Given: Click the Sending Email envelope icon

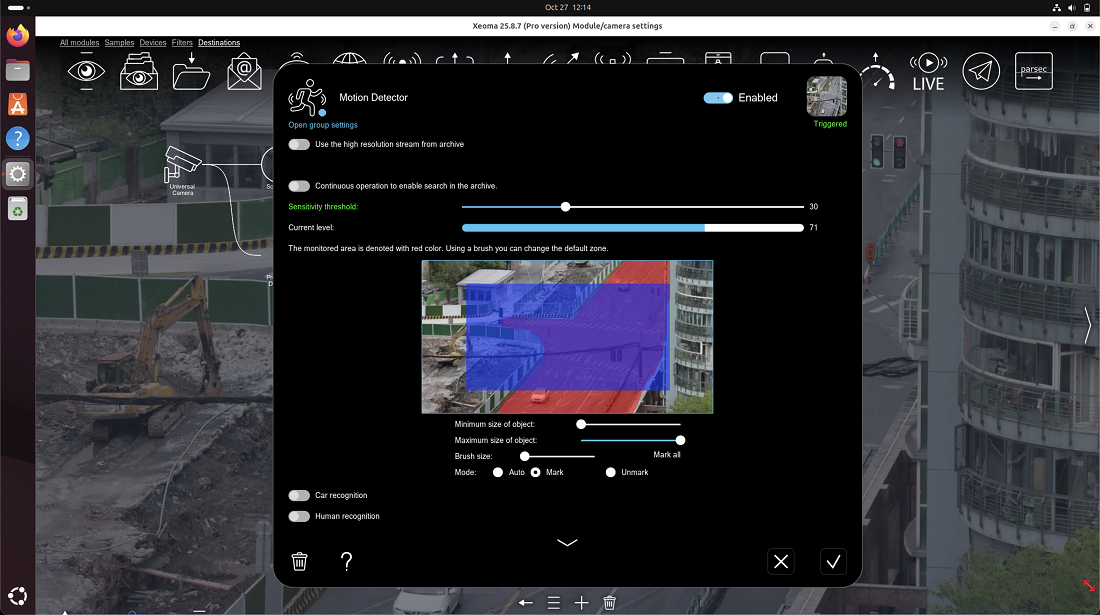Looking at the screenshot, I should click(244, 72).
